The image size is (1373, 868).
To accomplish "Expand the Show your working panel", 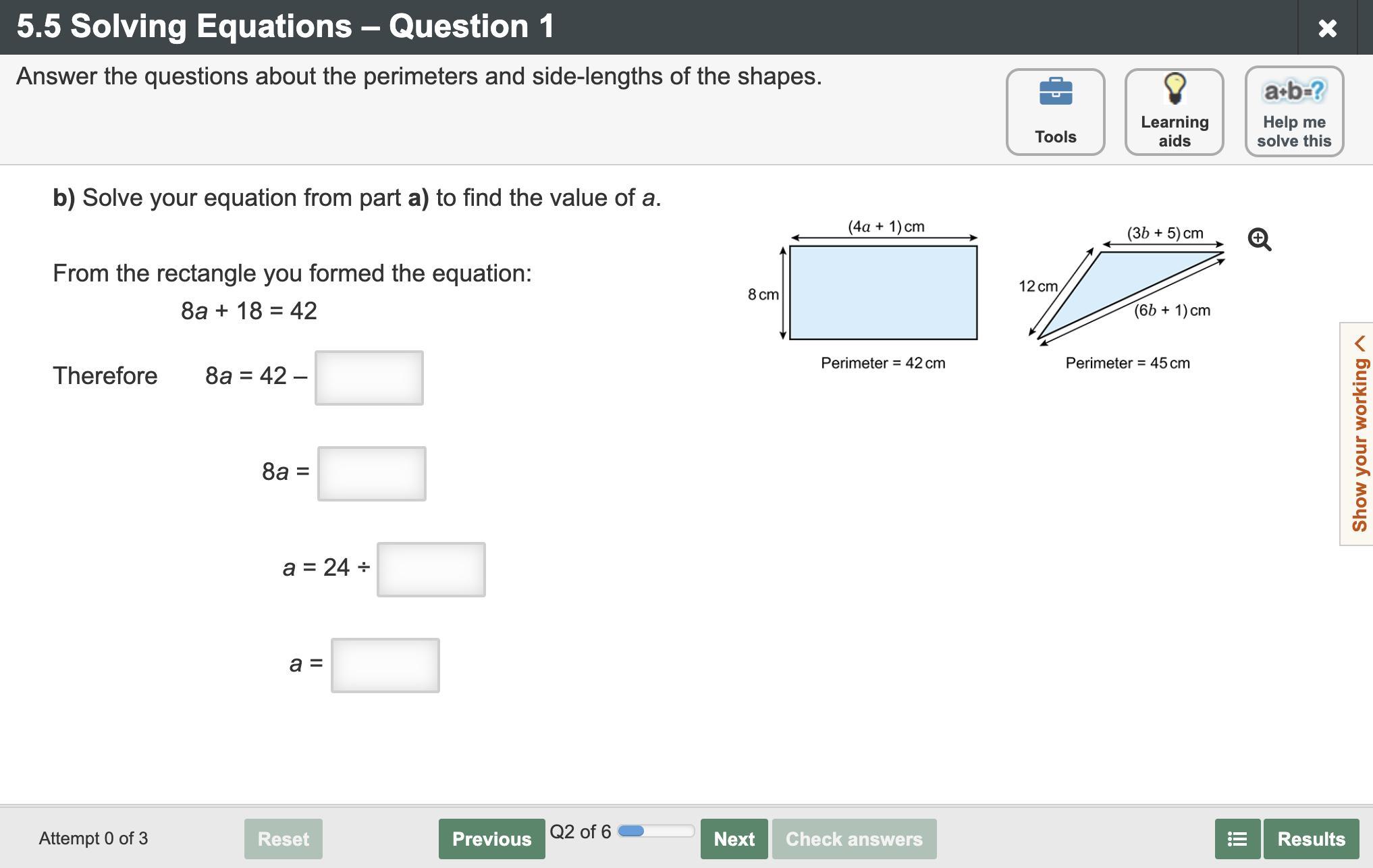I will (1358, 434).
